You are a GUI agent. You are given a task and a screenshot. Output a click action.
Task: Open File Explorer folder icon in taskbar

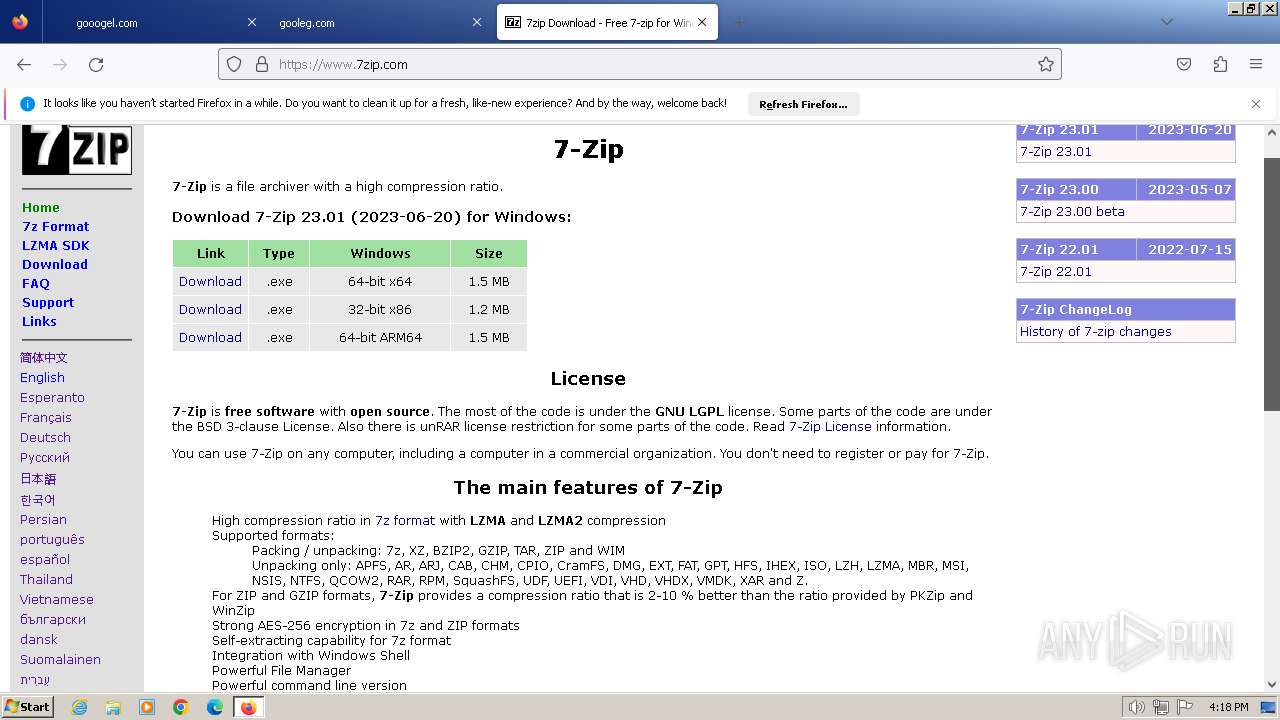point(113,707)
